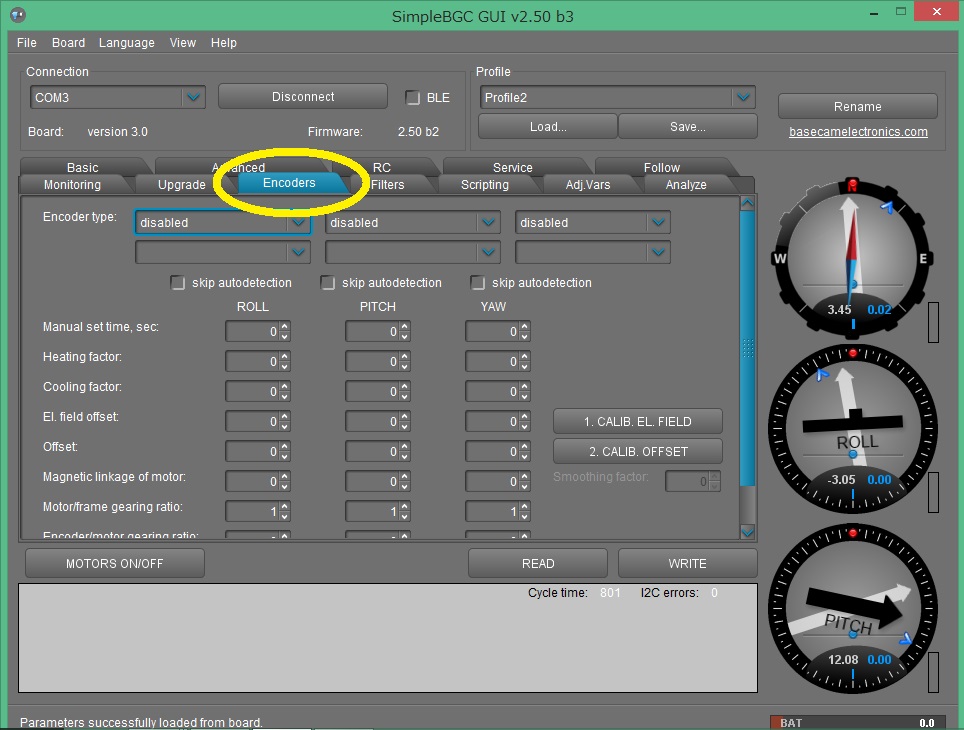
Task: Switch to the Scripting tab
Action: click(x=485, y=184)
